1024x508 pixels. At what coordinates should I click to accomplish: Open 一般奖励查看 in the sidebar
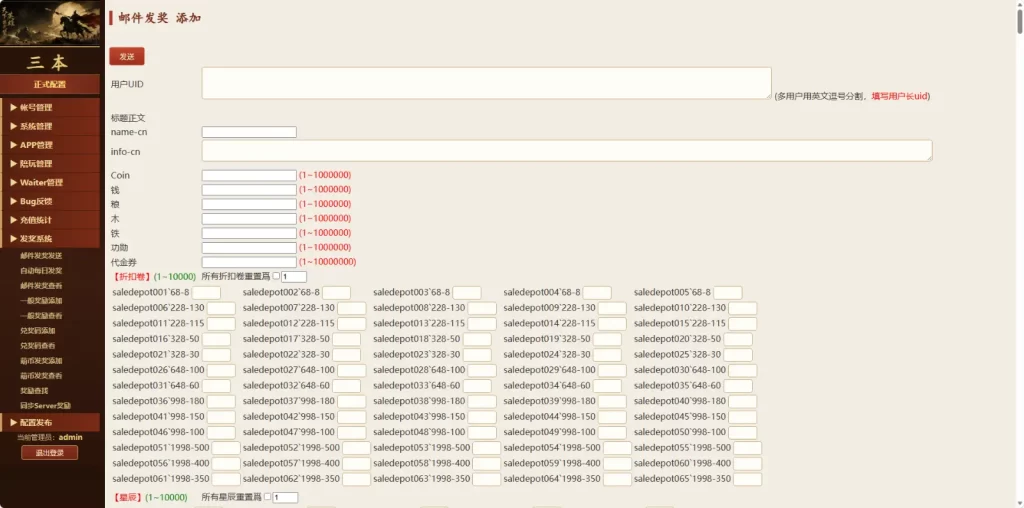pos(41,316)
